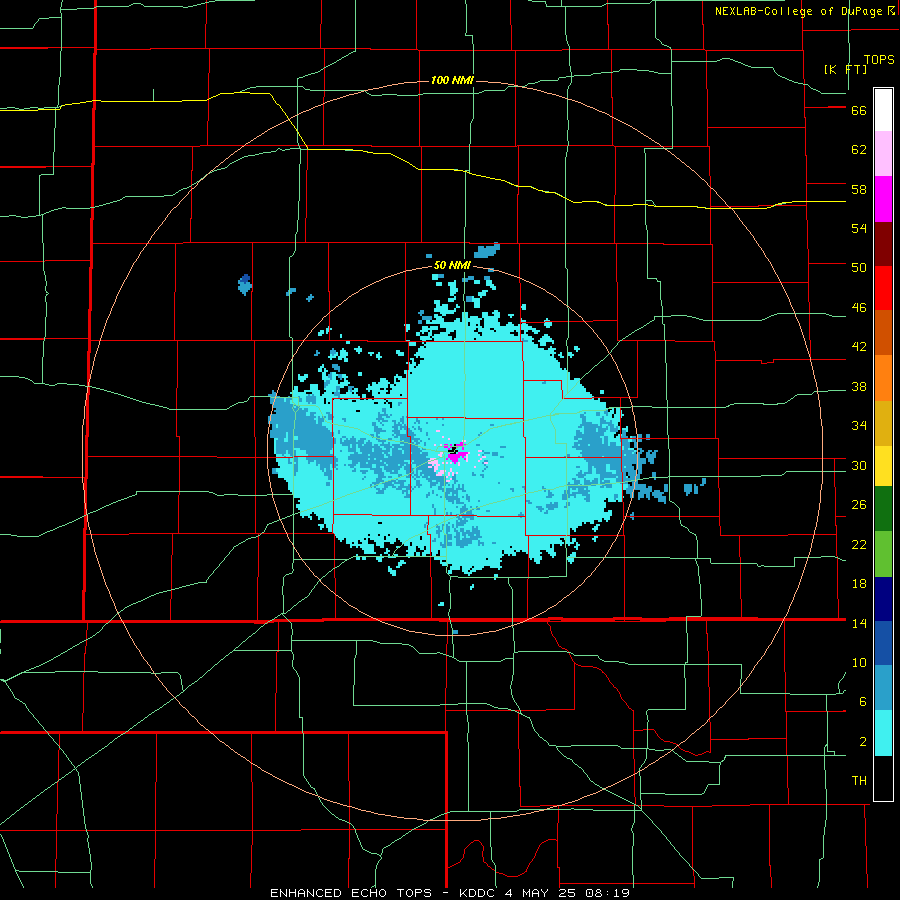
Task: Select the '30' legend value
Action: point(859,465)
